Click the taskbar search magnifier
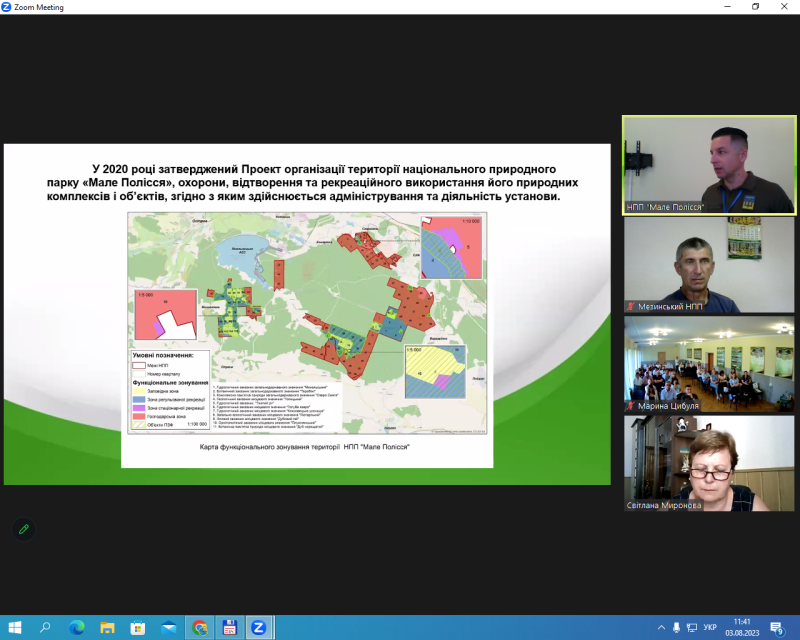Viewport: 800px width, 640px height. pyautogui.click(x=45, y=627)
